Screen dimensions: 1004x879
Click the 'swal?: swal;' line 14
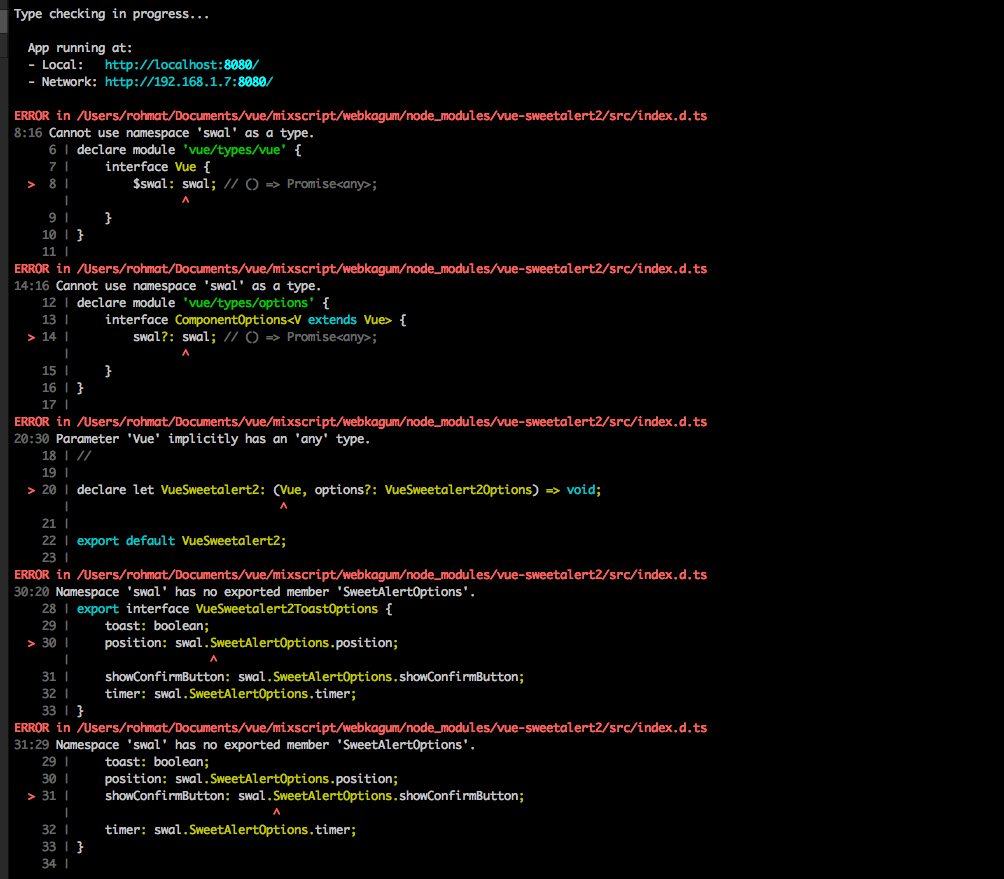point(255,337)
